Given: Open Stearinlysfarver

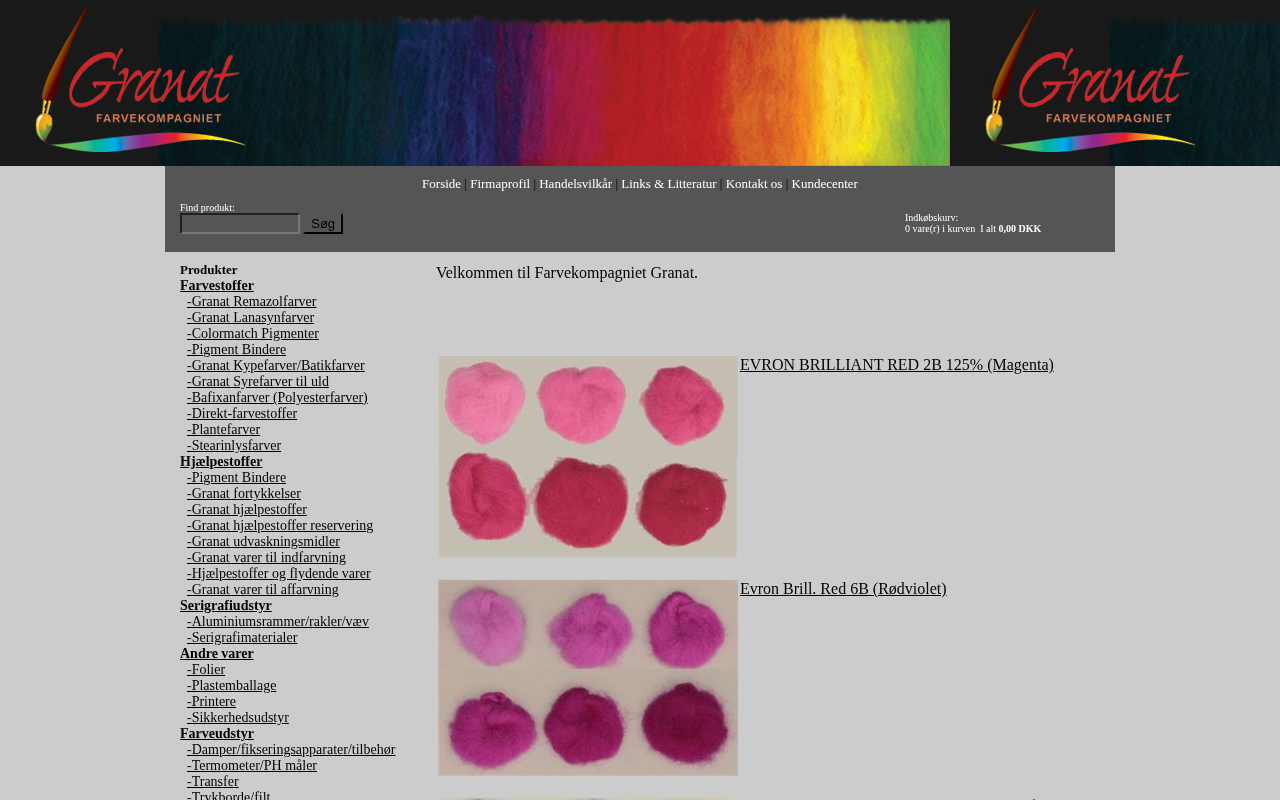Looking at the screenshot, I should [x=234, y=446].
